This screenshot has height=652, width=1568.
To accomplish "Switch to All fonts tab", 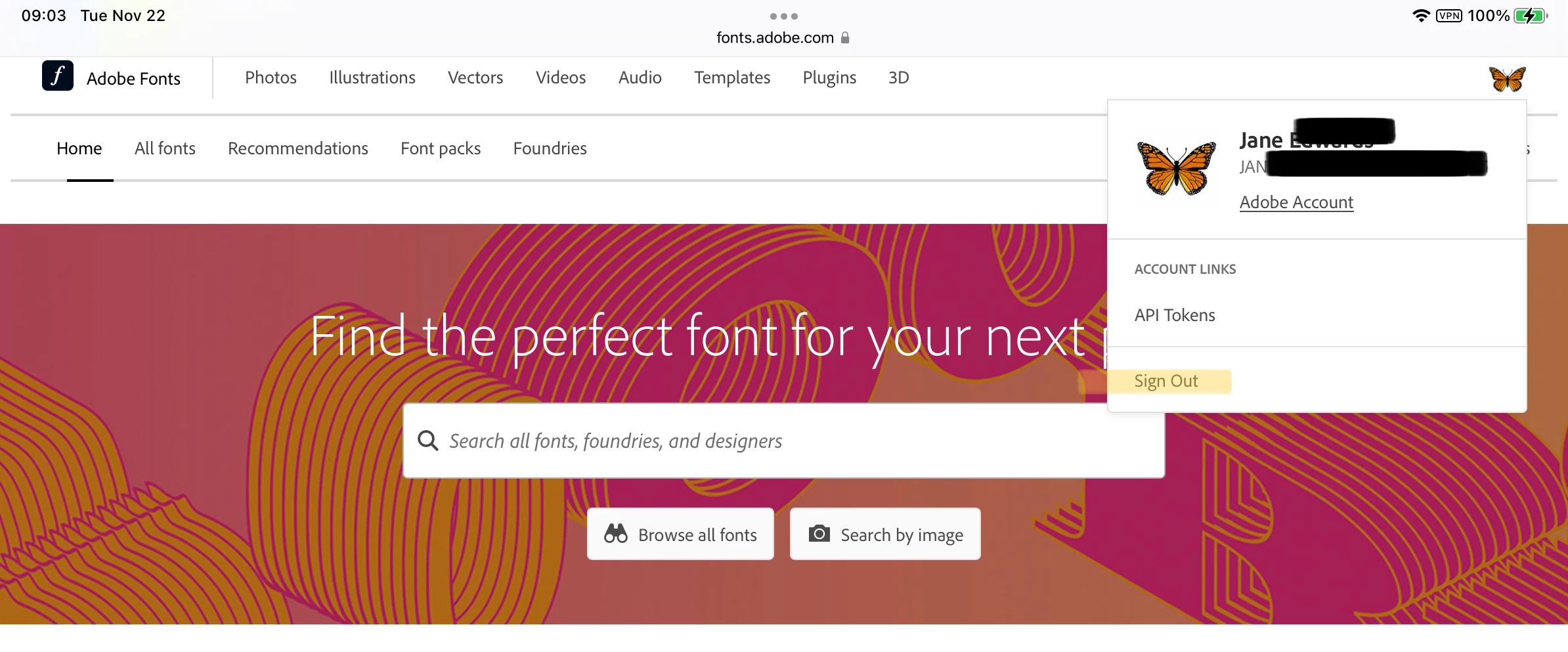I will coord(165,148).
